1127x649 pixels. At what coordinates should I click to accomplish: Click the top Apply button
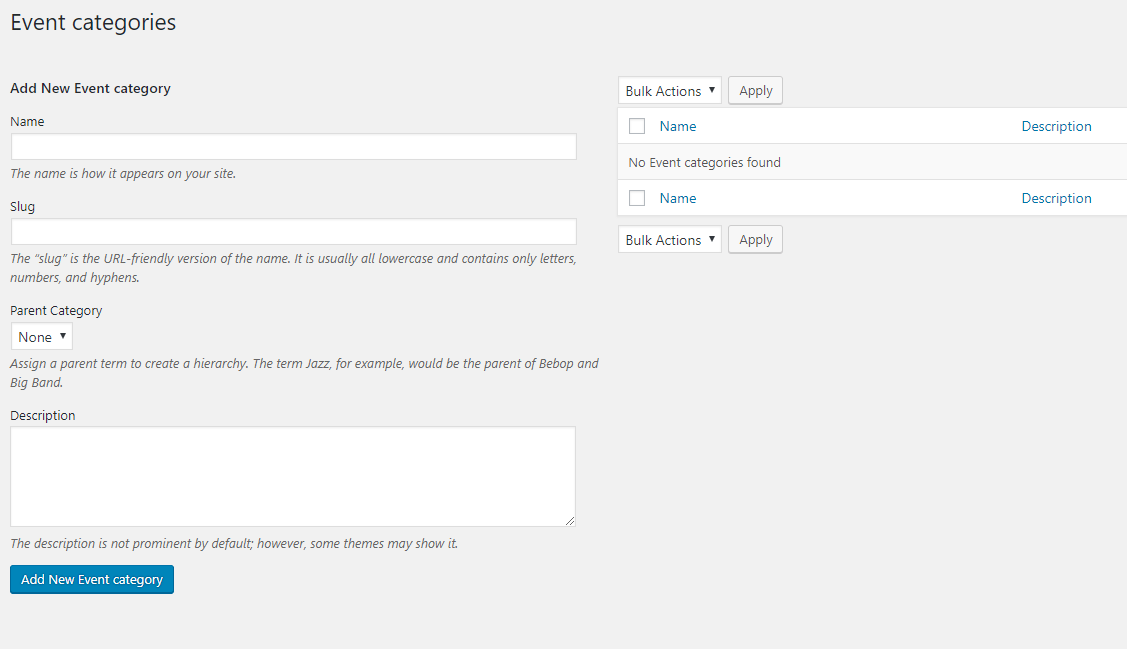click(755, 91)
